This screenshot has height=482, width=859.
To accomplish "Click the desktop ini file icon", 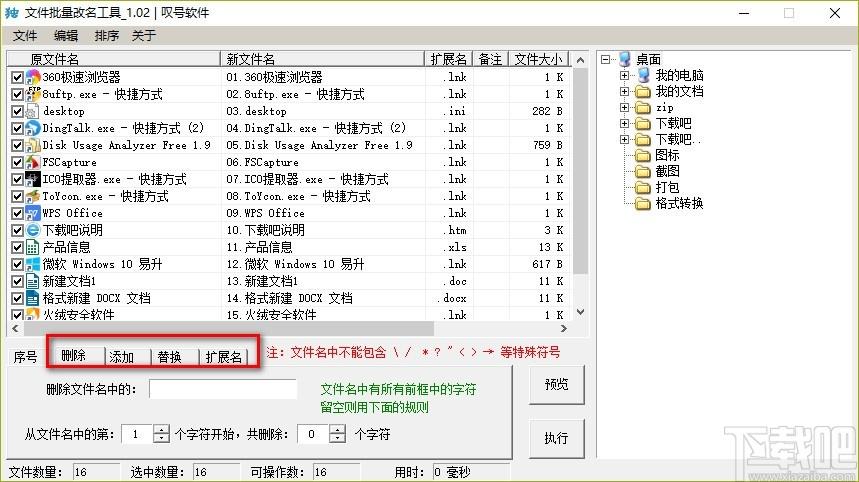I will coord(33,111).
